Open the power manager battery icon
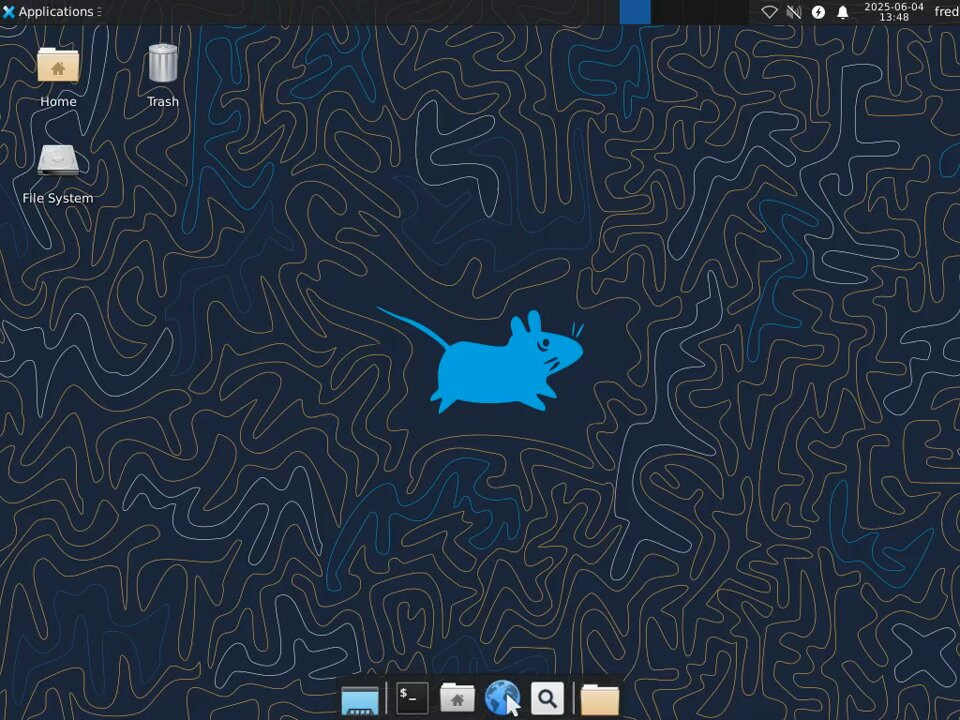This screenshot has height=720, width=960. tap(818, 12)
